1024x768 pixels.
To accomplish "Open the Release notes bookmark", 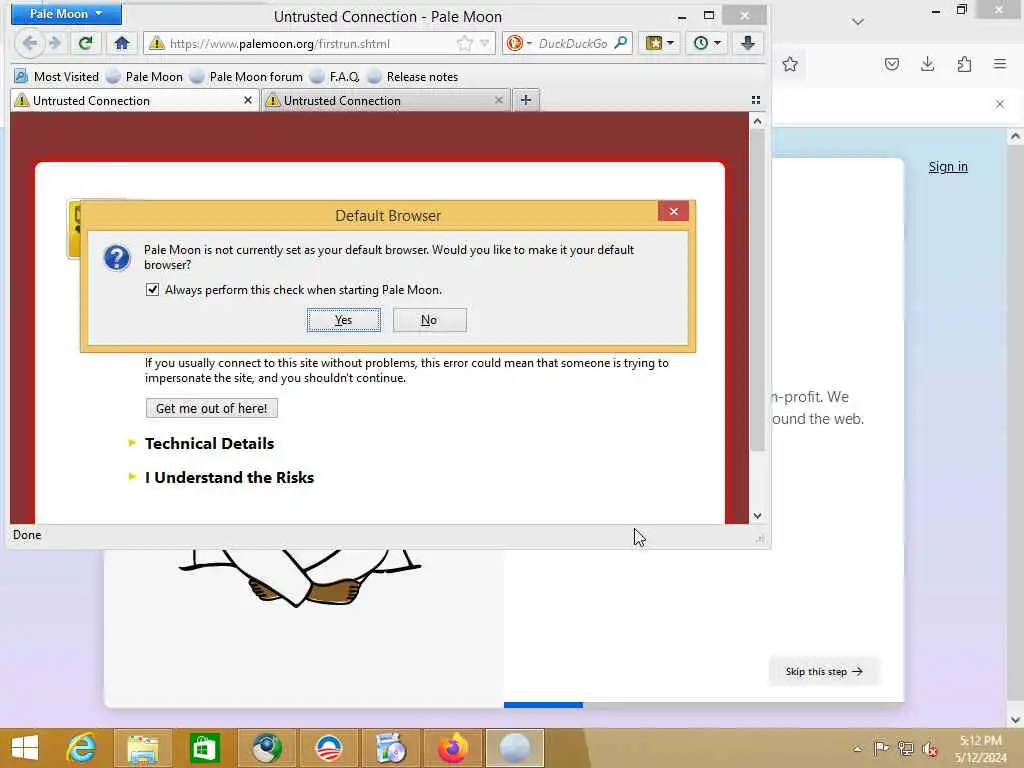I will pos(413,76).
